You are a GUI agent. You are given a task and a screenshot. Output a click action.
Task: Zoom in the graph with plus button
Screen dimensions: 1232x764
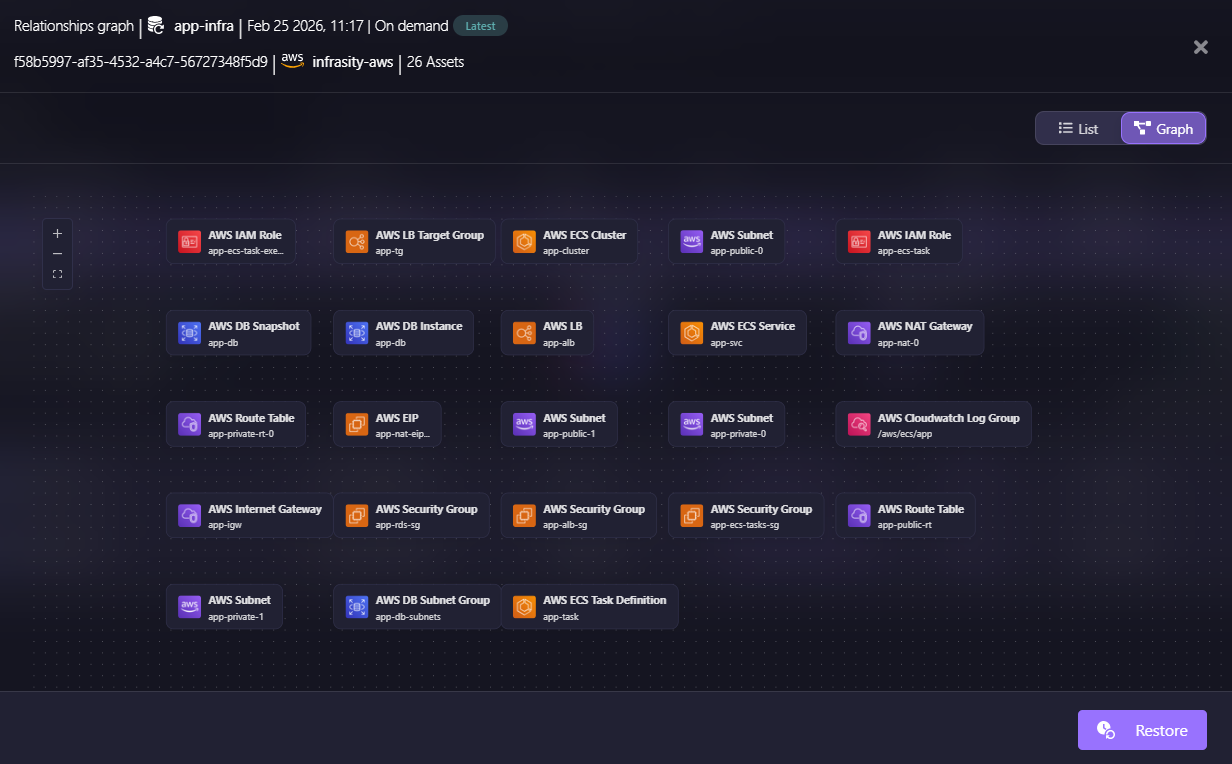pos(57,233)
